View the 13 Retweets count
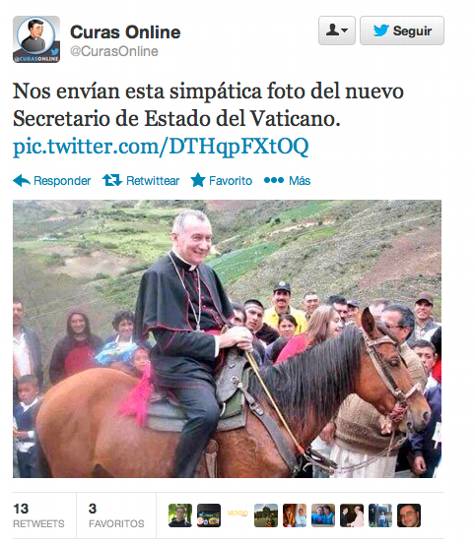The width and height of the screenshot is (475, 544). tap(39, 515)
